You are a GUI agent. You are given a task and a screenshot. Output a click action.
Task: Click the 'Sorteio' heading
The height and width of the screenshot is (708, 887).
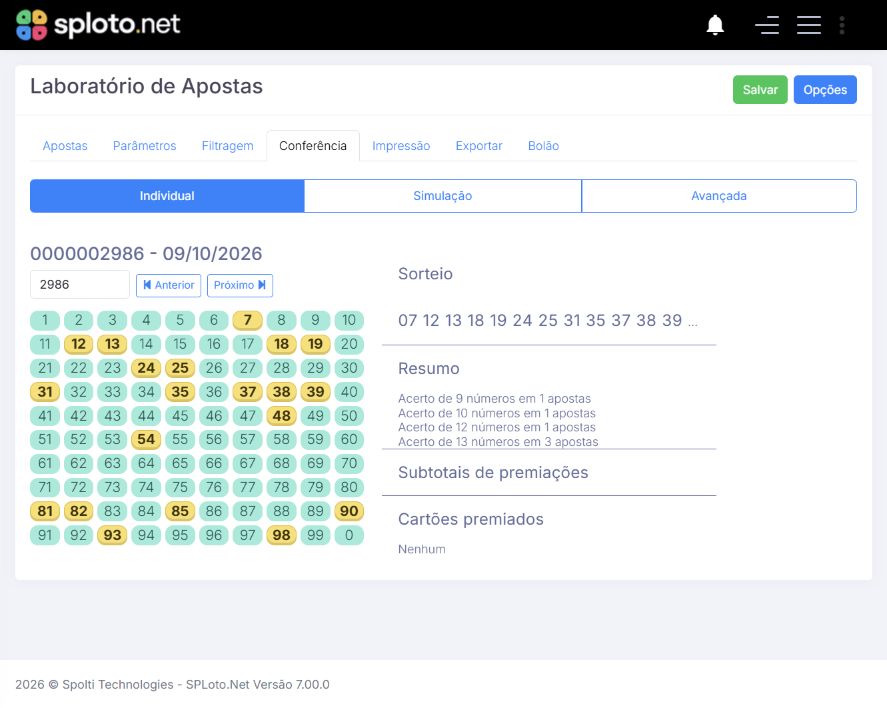(x=425, y=274)
